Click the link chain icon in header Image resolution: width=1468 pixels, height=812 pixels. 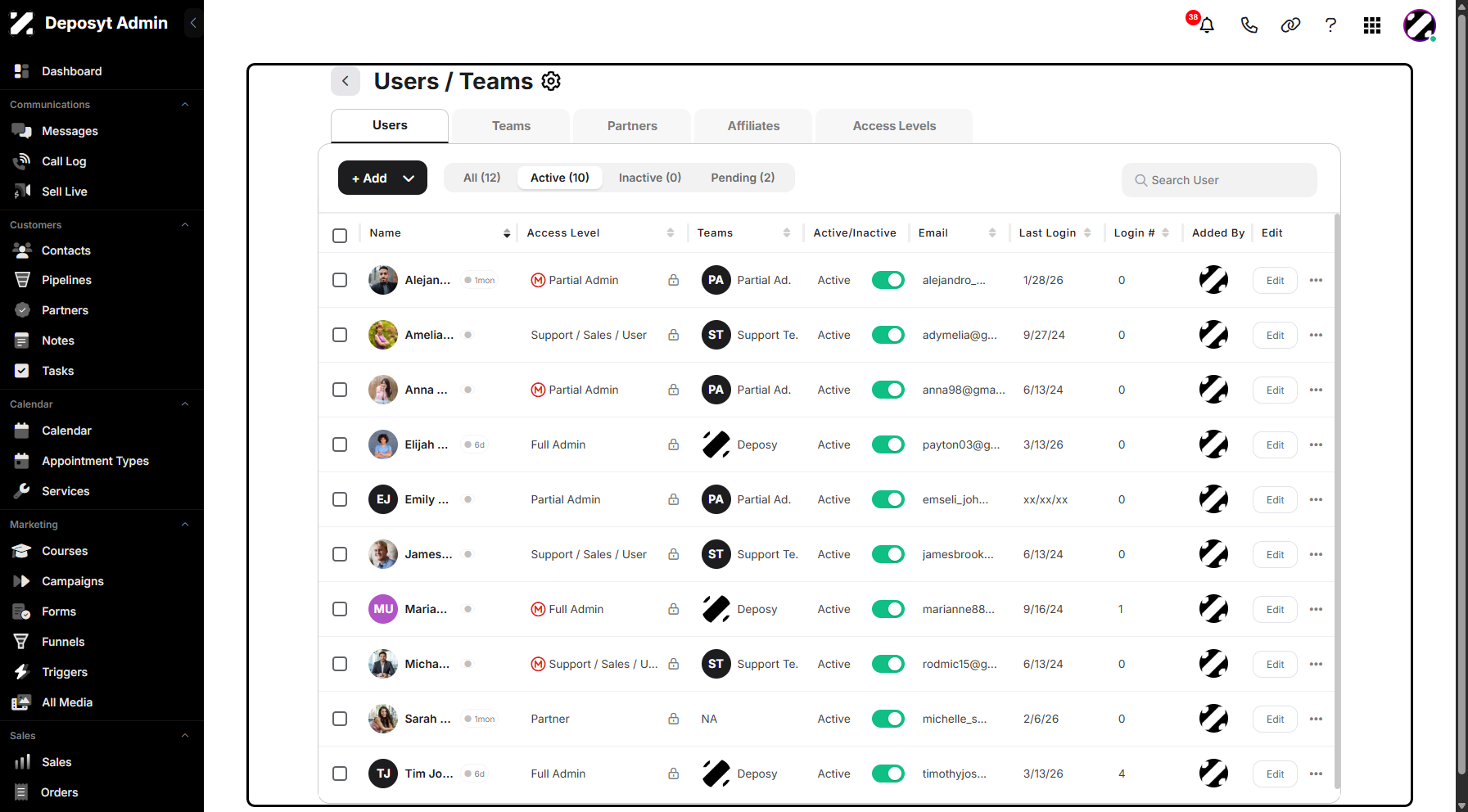click(1290, 25)
